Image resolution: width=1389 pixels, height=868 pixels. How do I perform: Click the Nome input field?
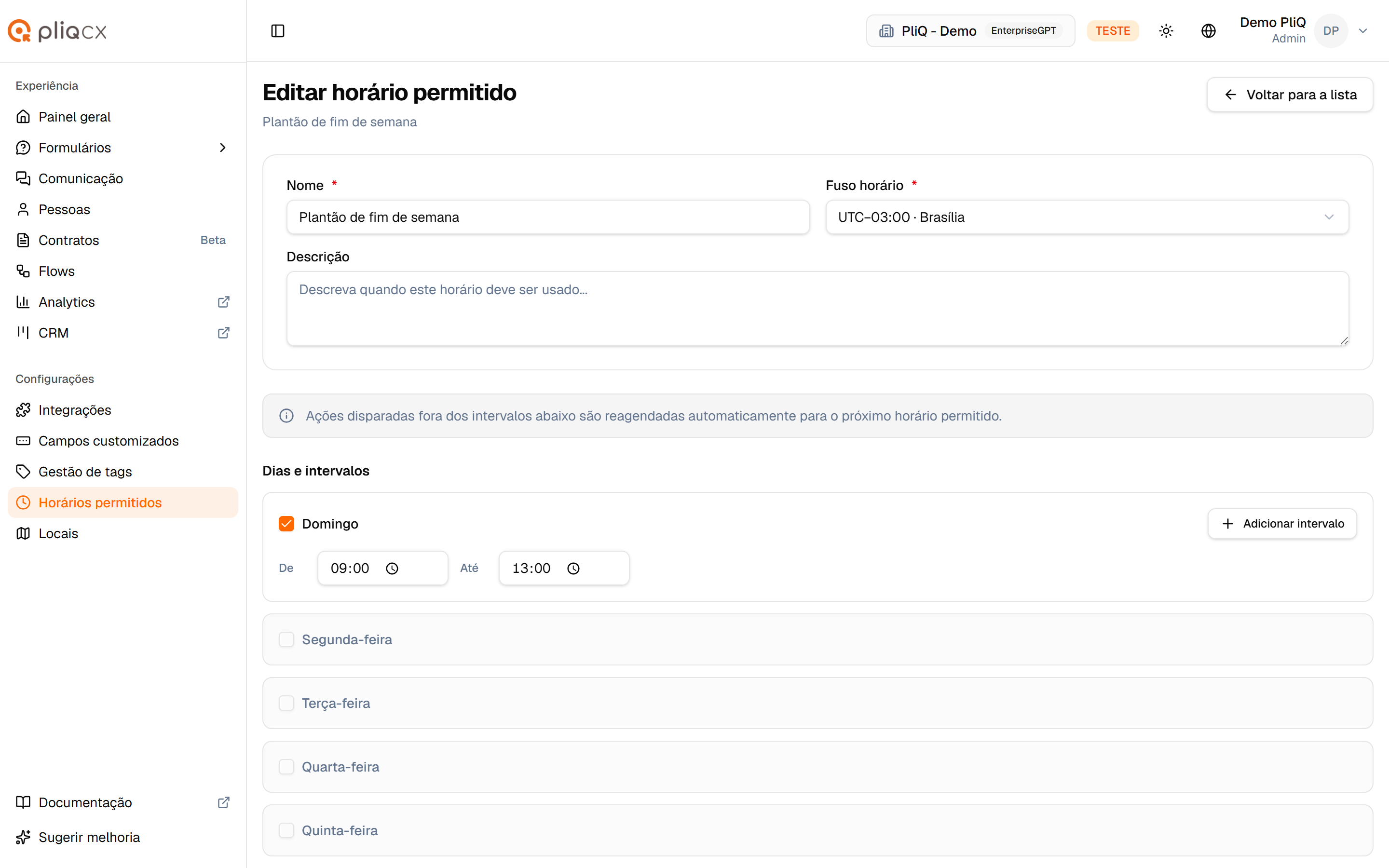point(548,217)
